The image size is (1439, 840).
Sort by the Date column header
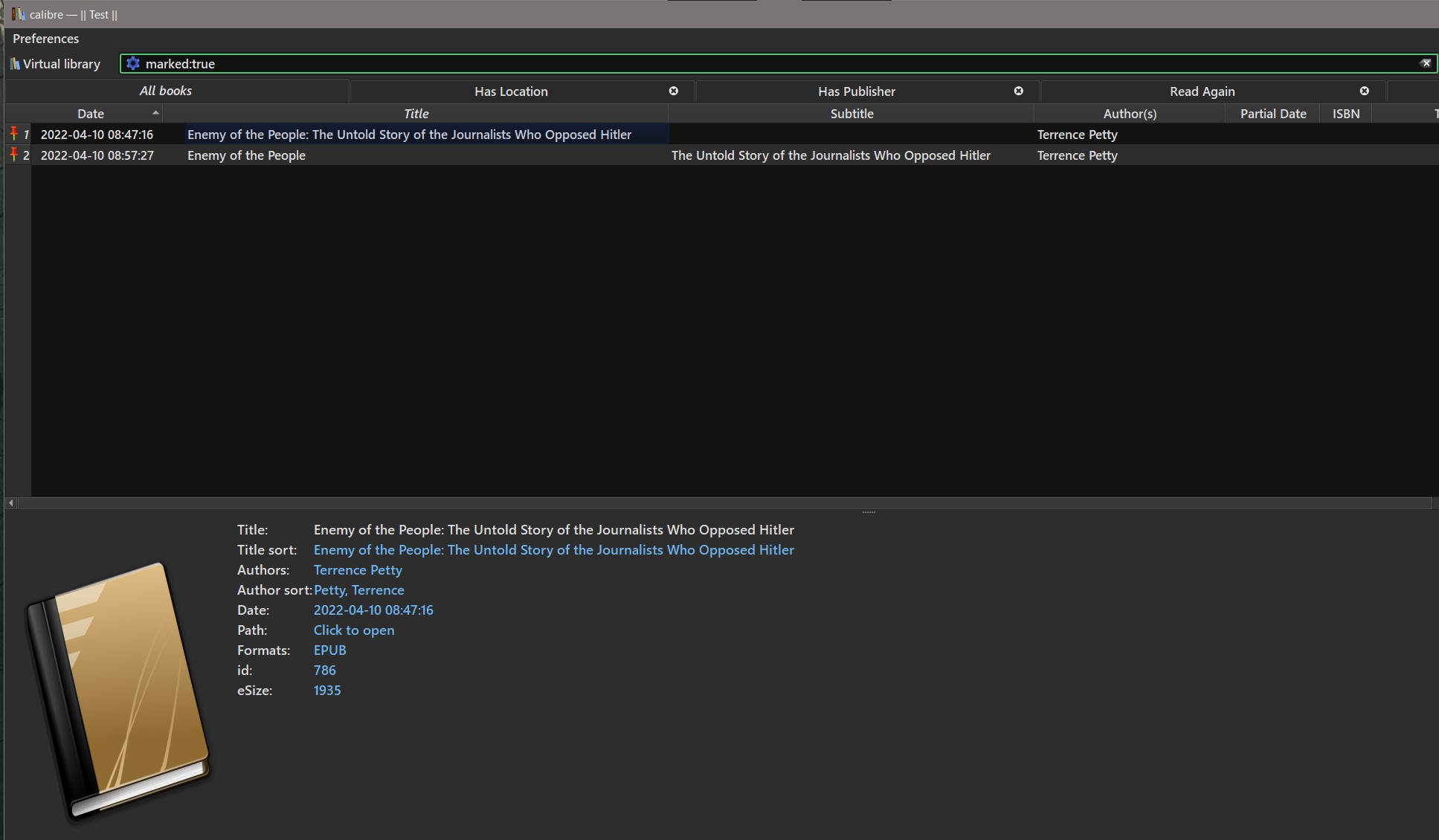(x=91, y=114)
